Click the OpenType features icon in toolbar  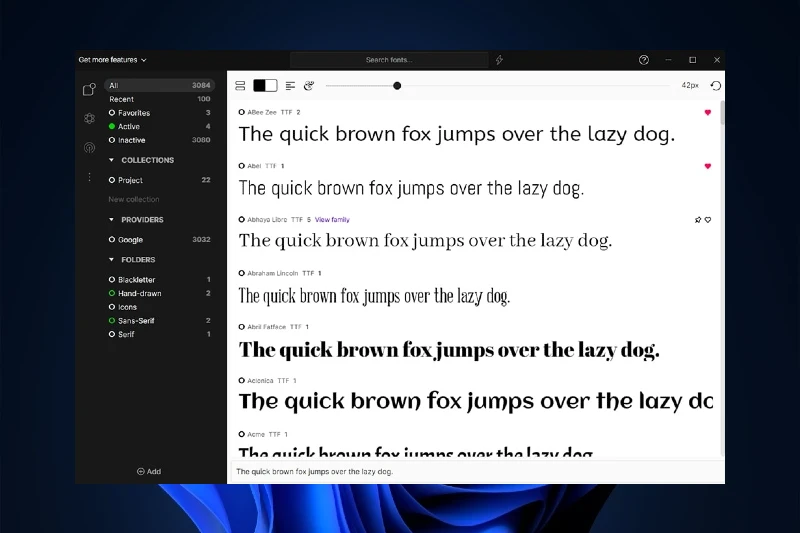pyautogui.click(x=309, y=86)
